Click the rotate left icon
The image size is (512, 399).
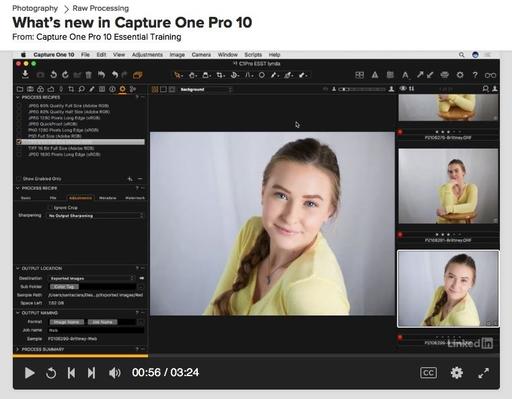coord(53,75)
